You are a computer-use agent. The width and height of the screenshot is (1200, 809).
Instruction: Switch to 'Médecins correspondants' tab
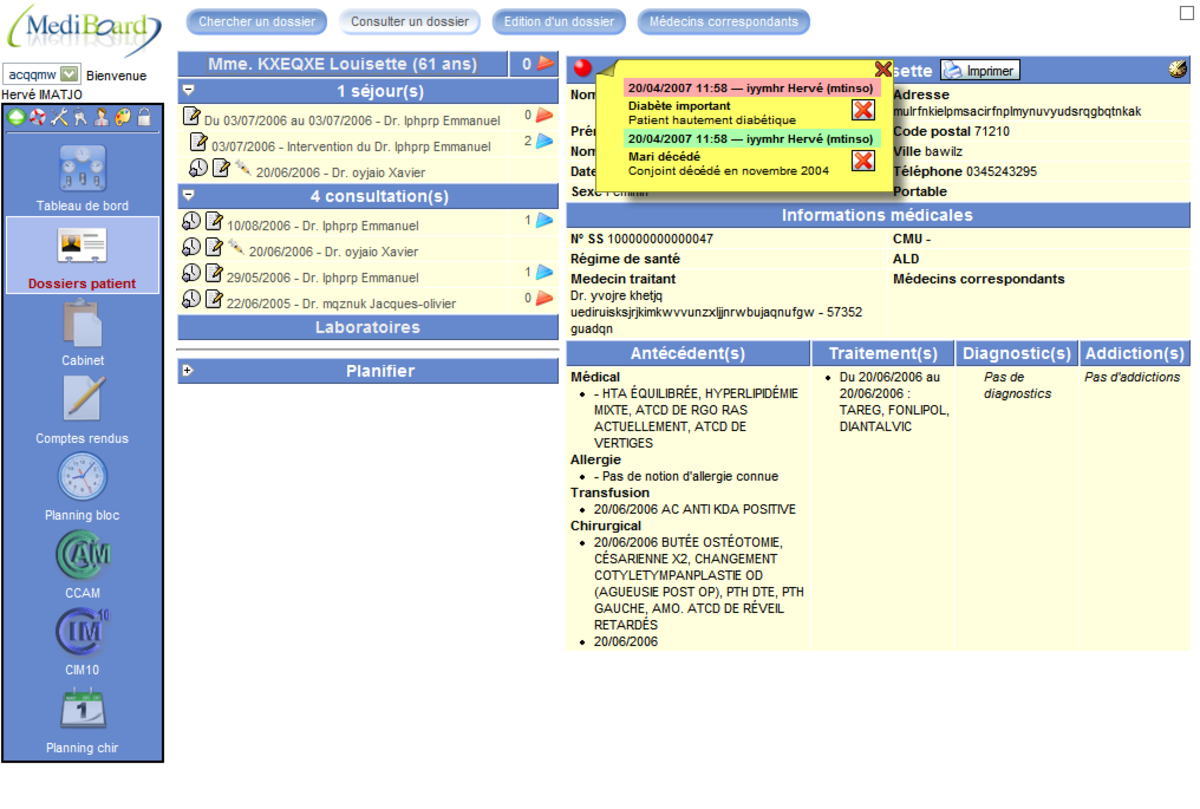pyautogui.click(x=724, y=22)
